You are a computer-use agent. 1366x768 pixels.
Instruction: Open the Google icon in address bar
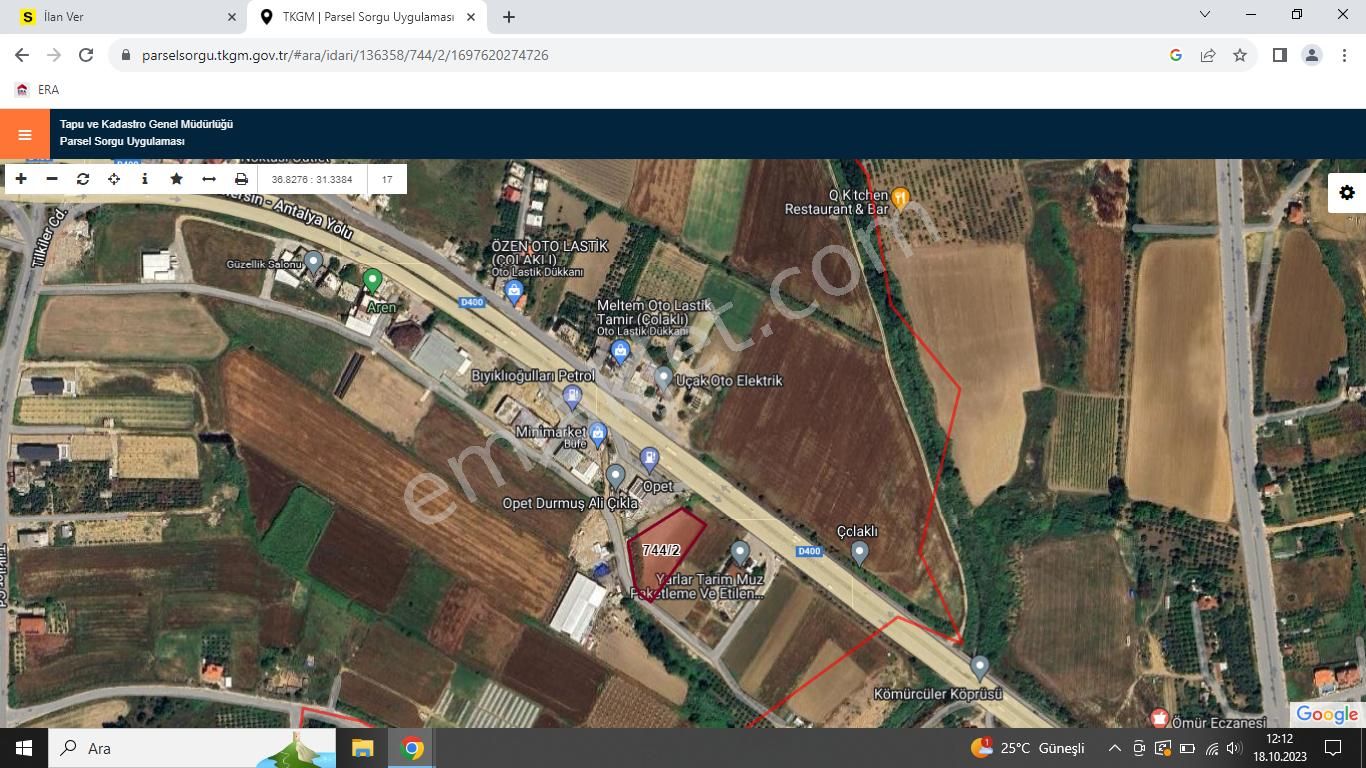click(1176, 55)
